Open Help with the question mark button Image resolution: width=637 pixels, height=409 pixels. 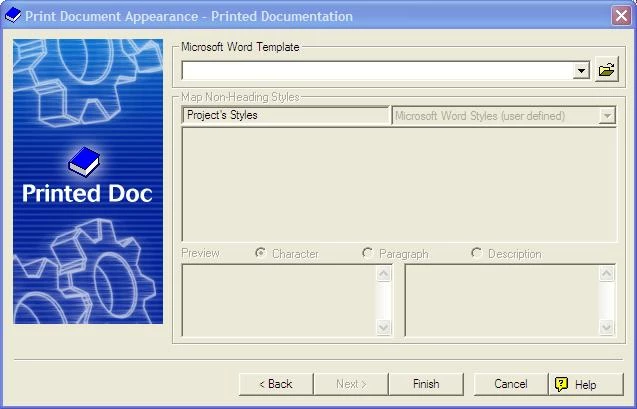[586, 384]
